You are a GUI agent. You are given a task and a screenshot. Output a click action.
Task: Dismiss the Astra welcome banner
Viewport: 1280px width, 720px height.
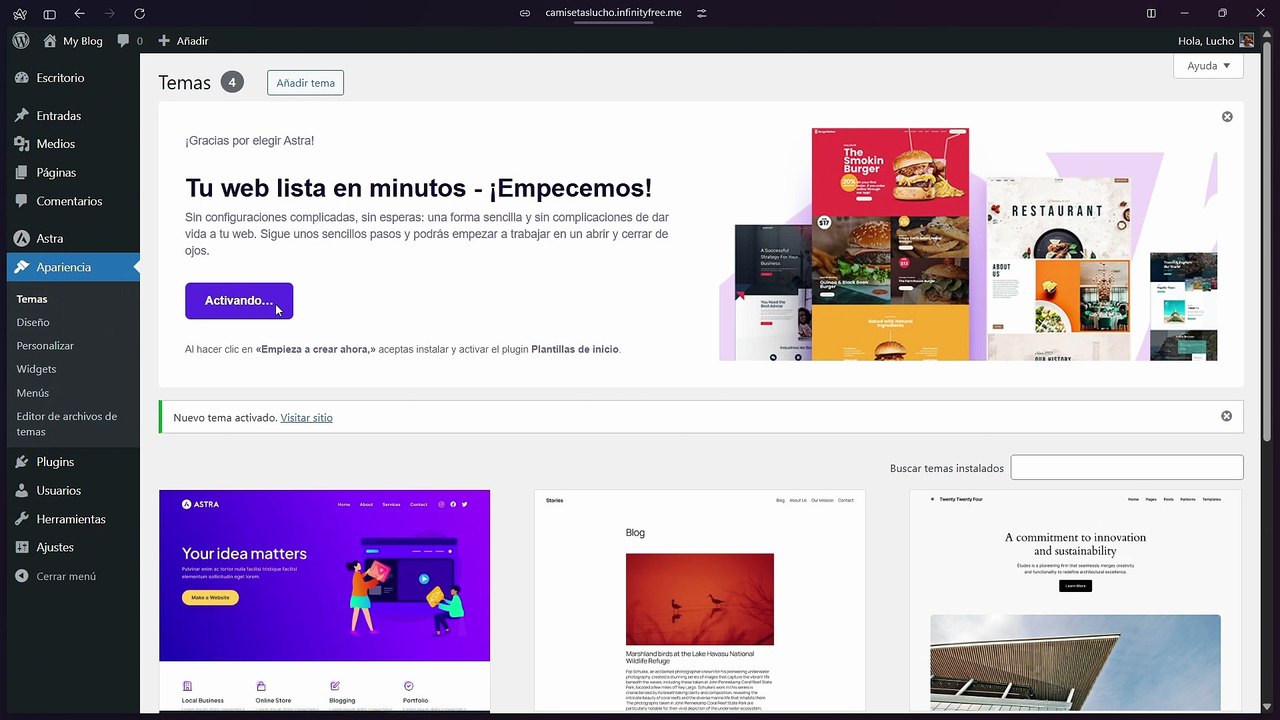(x=1227, y=117)
